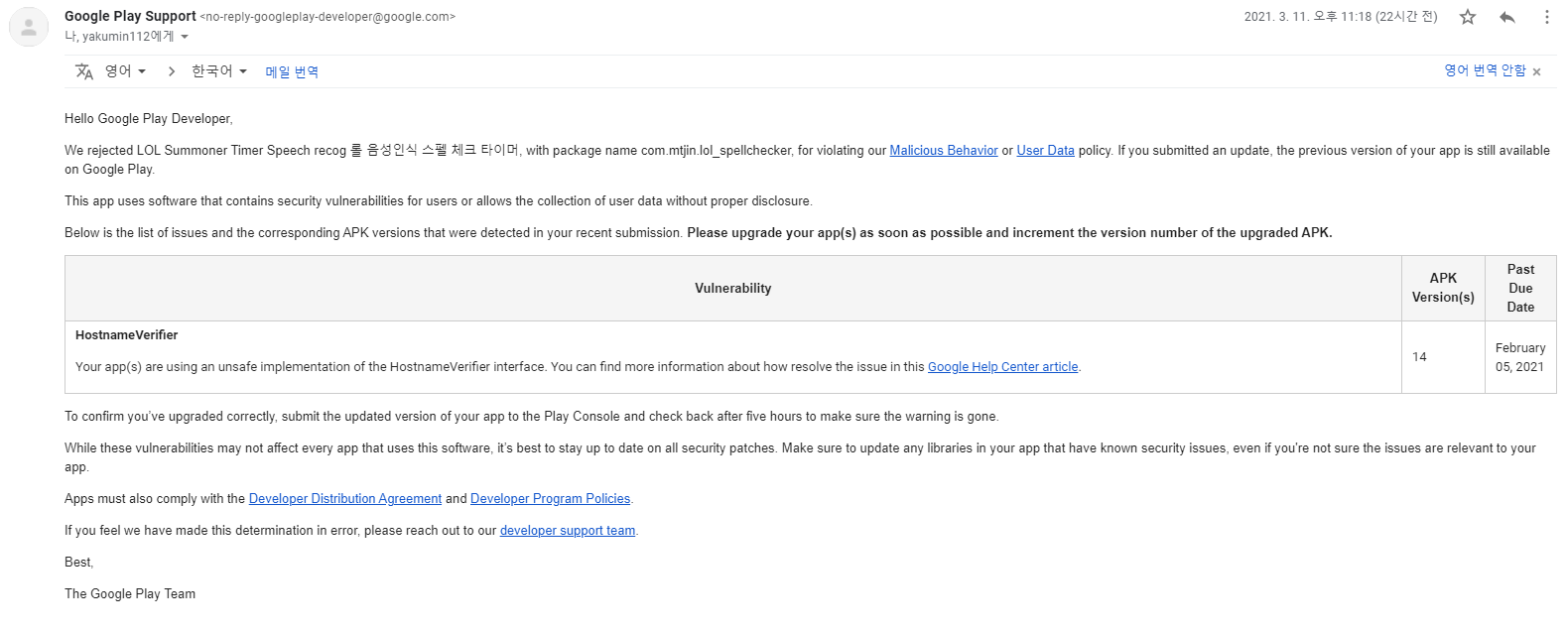Click 영어 번역 안함 option
1568x634 pixels.
[1485, 70]
